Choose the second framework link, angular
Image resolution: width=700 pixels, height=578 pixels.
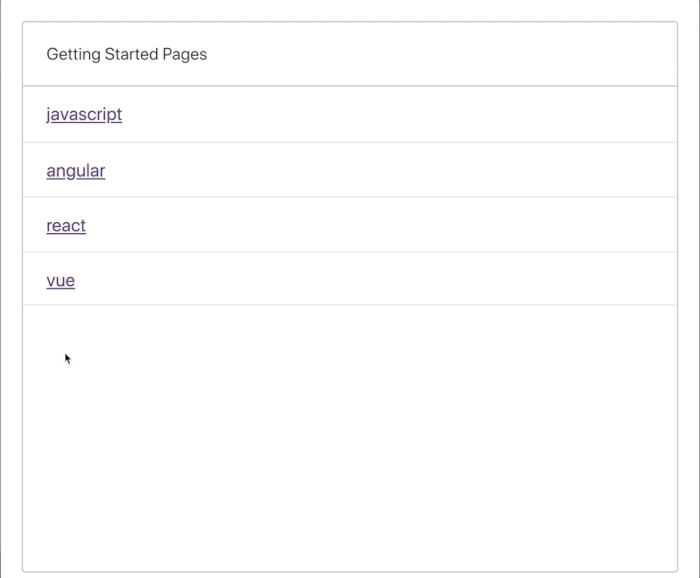click(76, 170)
